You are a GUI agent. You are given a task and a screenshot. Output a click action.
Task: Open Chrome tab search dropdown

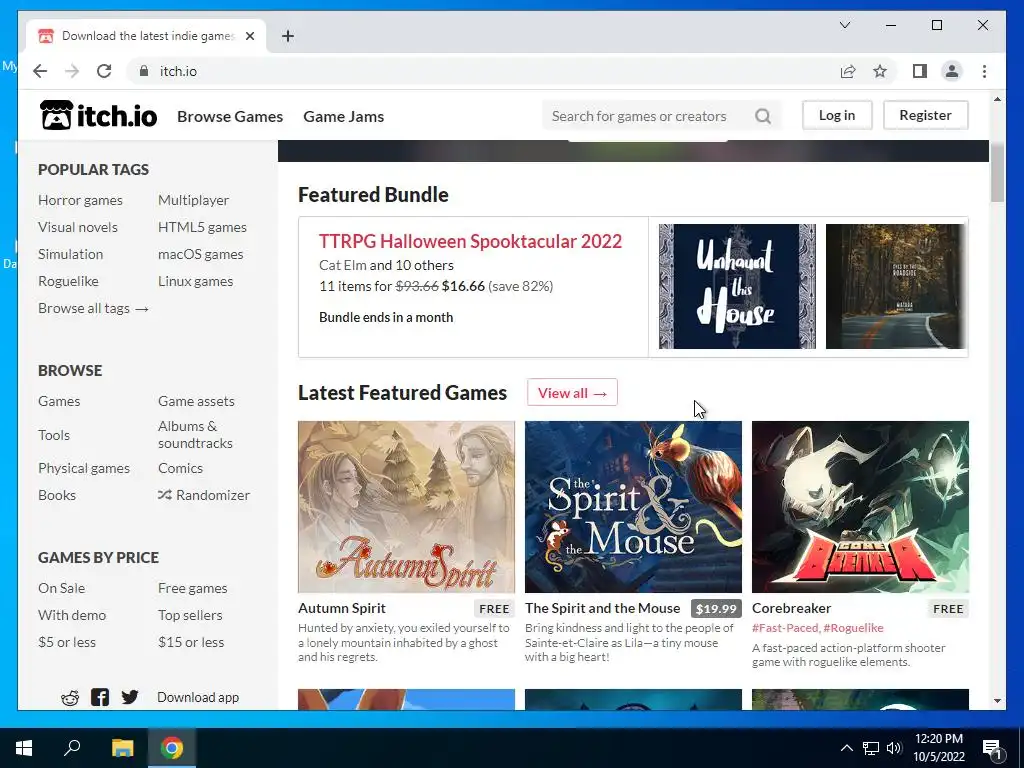click(x=844, y=25)
